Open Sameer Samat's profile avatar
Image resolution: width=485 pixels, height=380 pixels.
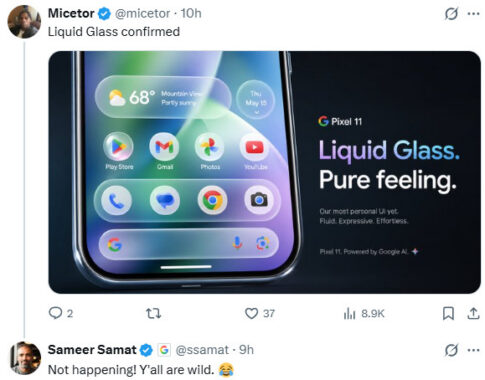click(24, 358)
